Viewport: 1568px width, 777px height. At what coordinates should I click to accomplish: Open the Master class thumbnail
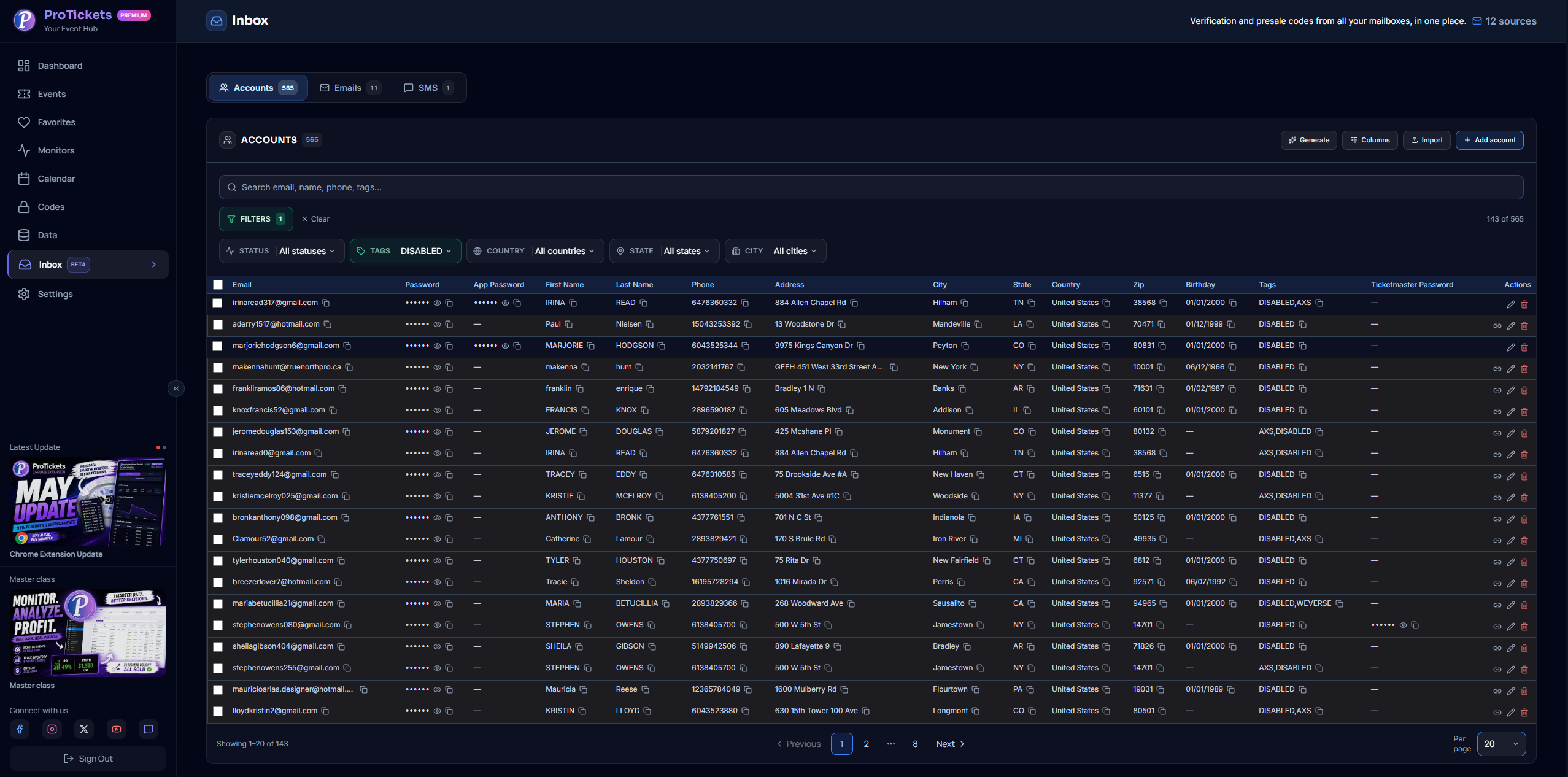point(88,633)
